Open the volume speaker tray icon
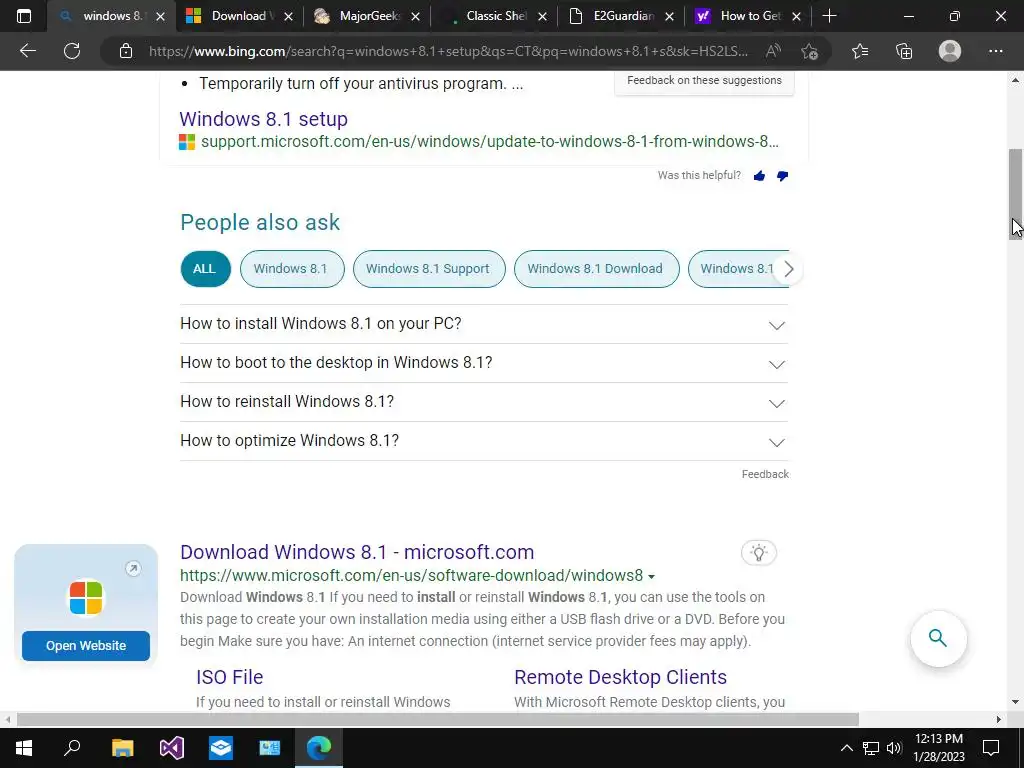Image resolution: width=1024 pixels, height=768 pixels. point(894,748)
